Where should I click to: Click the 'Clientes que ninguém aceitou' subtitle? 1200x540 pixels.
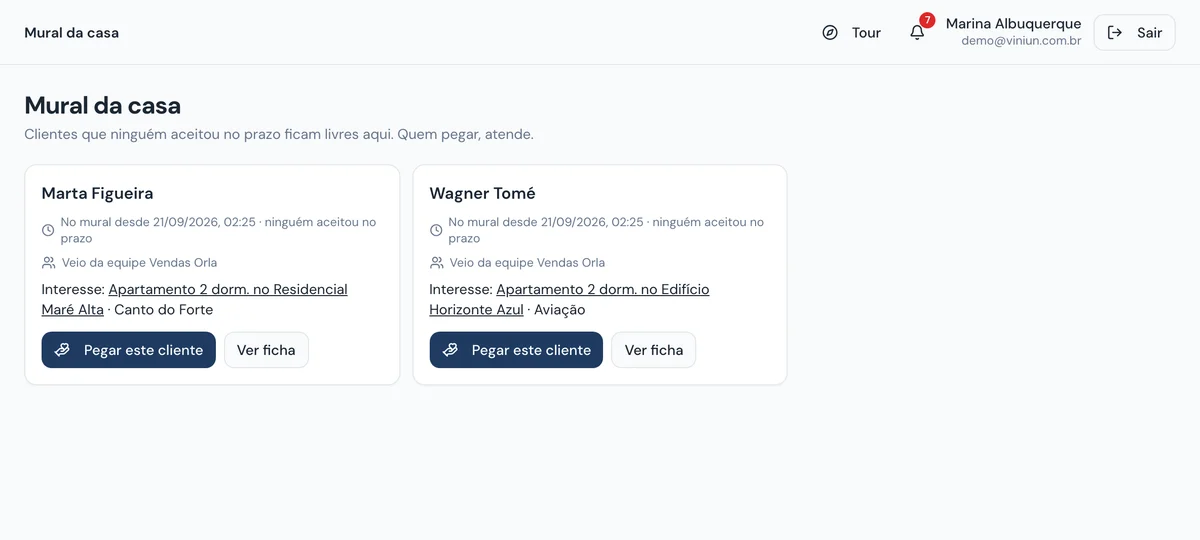pyautogui.click(x=279, y=134)
